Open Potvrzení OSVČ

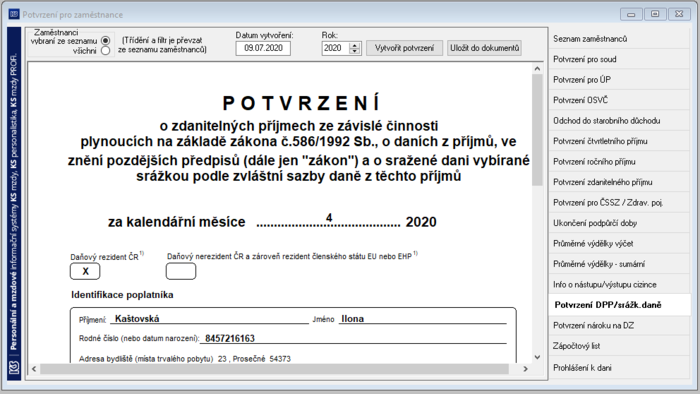point(619,100)
